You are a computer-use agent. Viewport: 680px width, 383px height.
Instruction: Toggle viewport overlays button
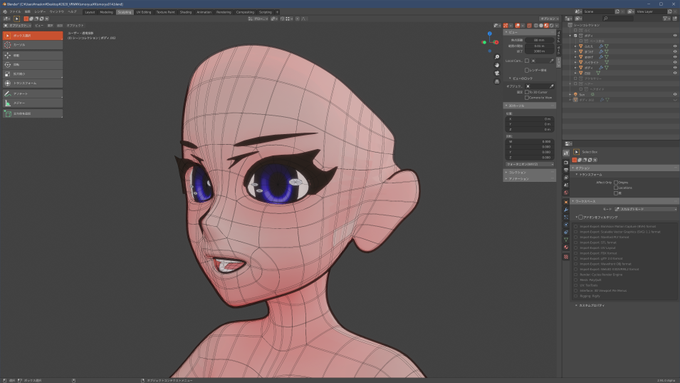(x=517, y=26)
